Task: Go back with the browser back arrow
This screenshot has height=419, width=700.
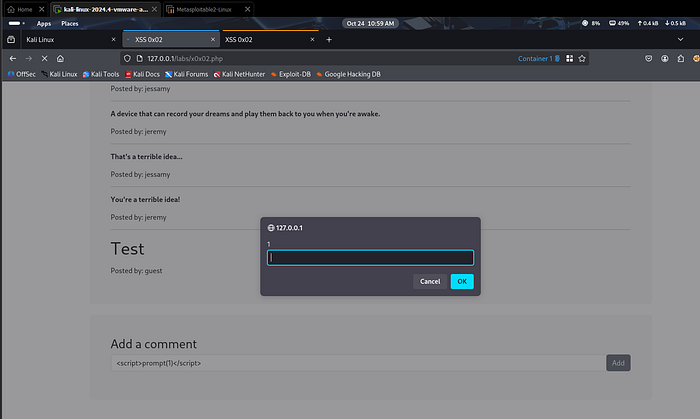Action: [x=12, y=58]
